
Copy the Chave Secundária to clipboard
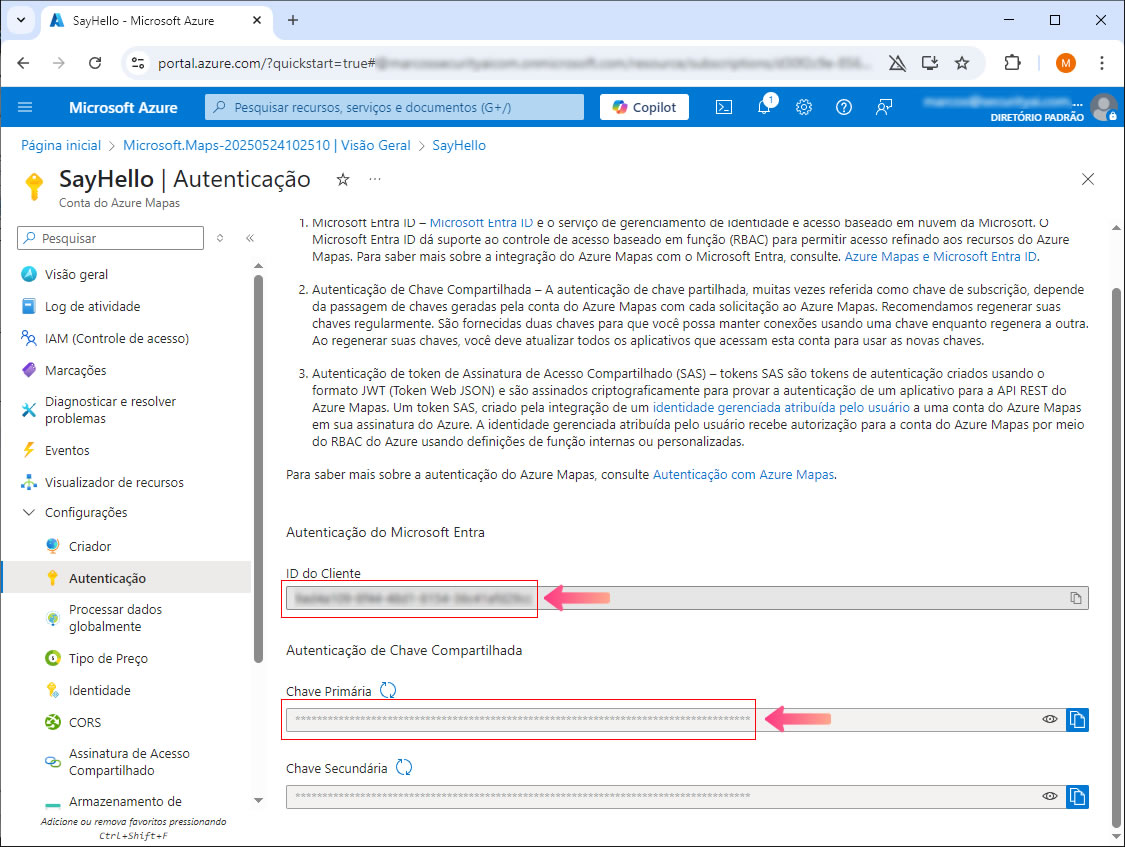pos(1078,797)
